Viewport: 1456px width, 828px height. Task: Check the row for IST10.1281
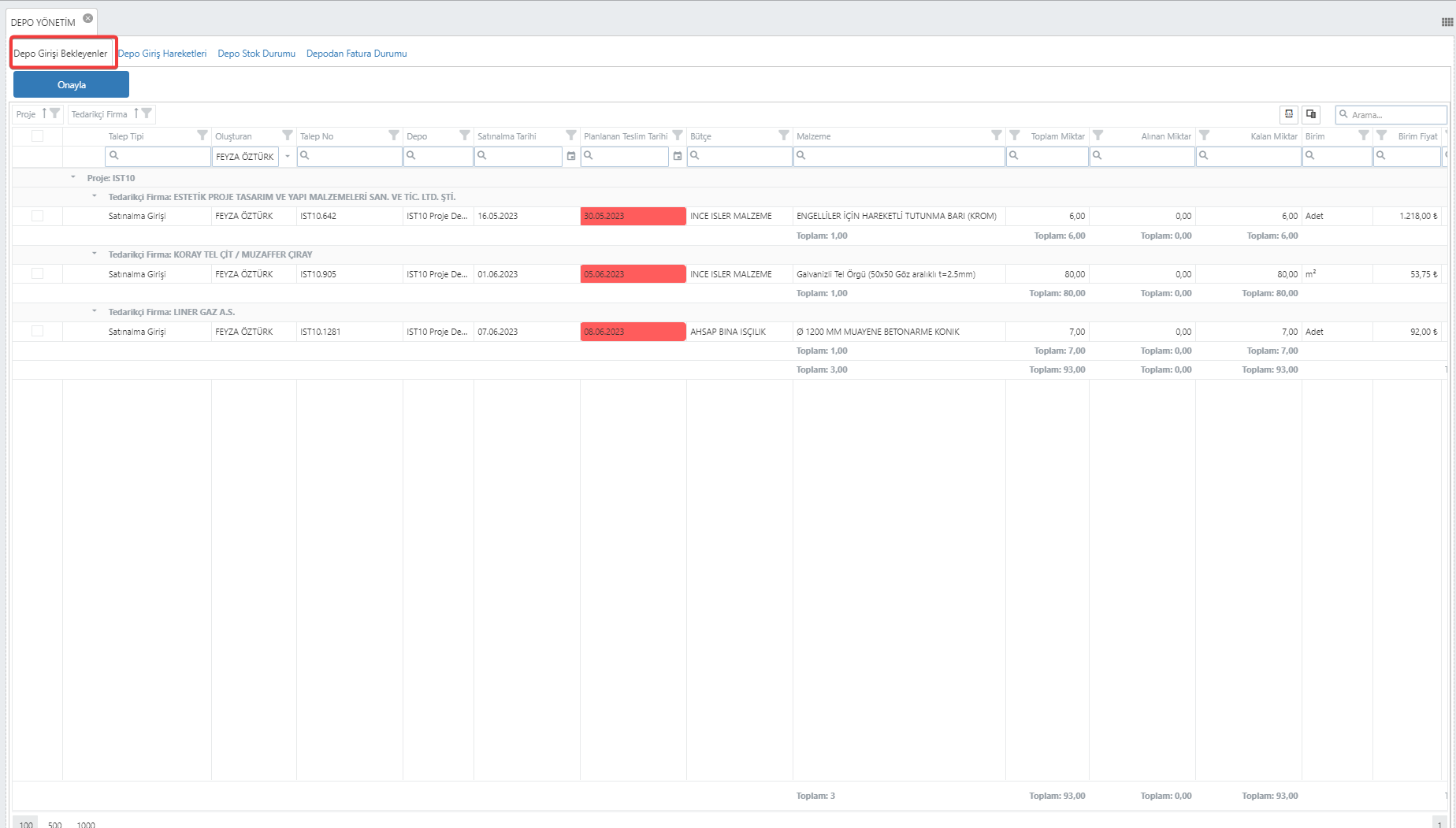[x=37, y=332]
